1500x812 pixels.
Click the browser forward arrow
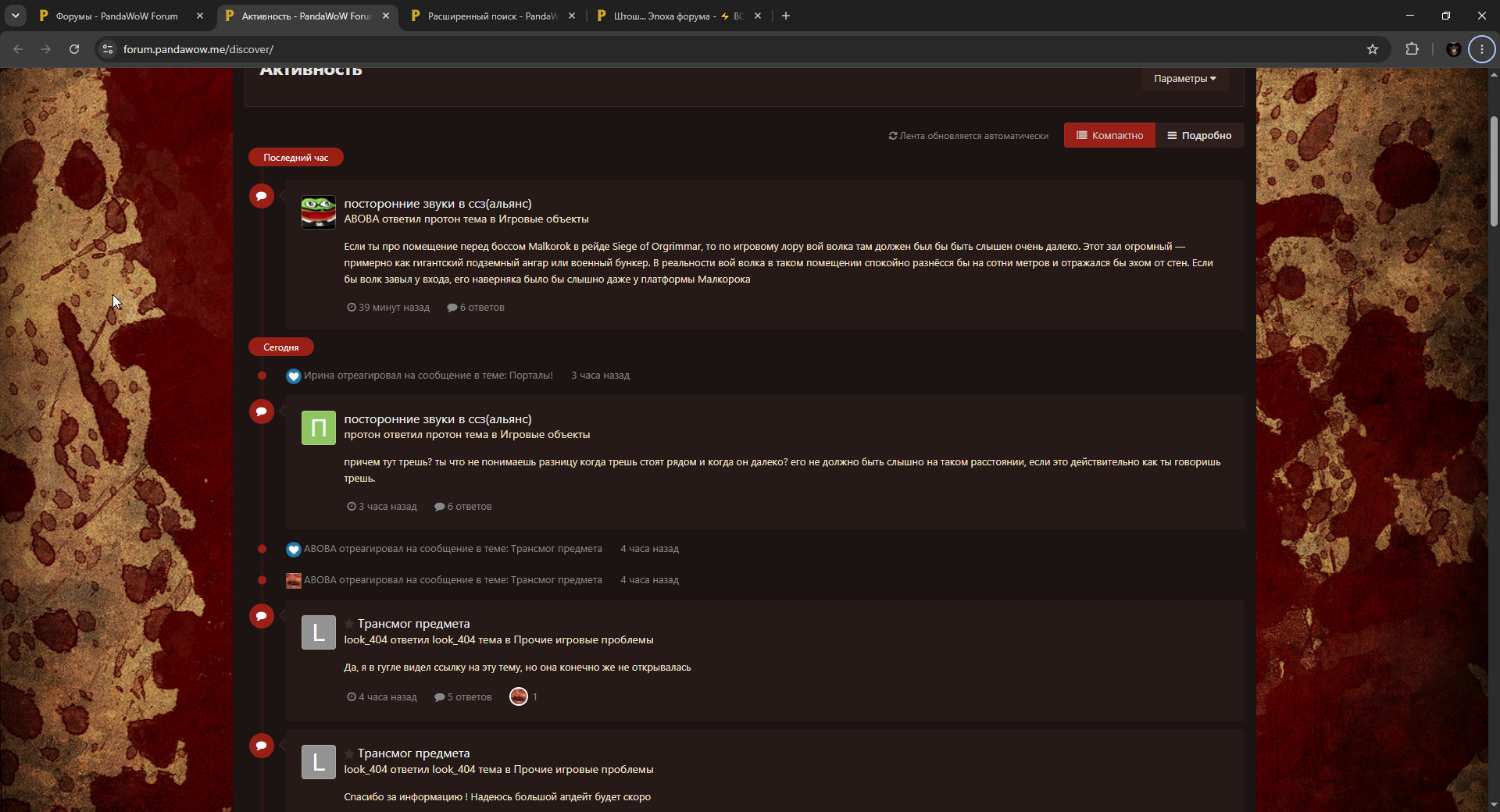click(46, 49)
